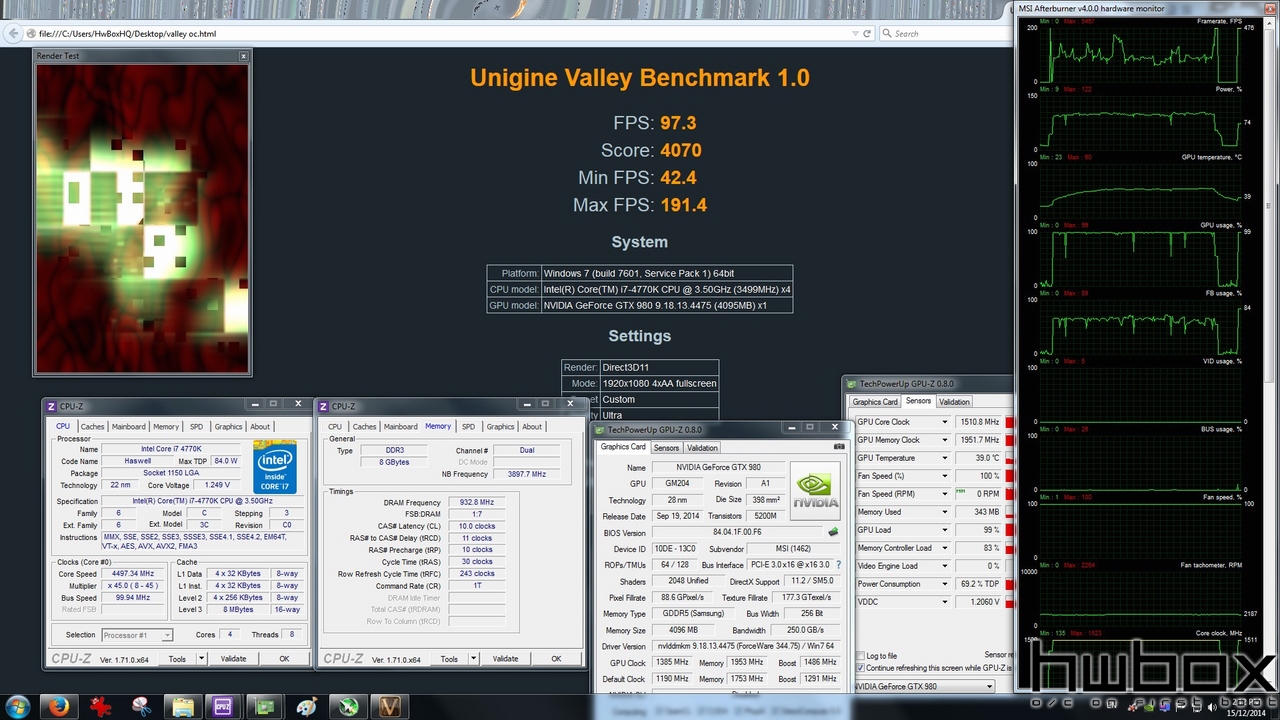Activate the purple CPU-Z taskbar icon
The image size is (1280, 720).
[223, 706]
